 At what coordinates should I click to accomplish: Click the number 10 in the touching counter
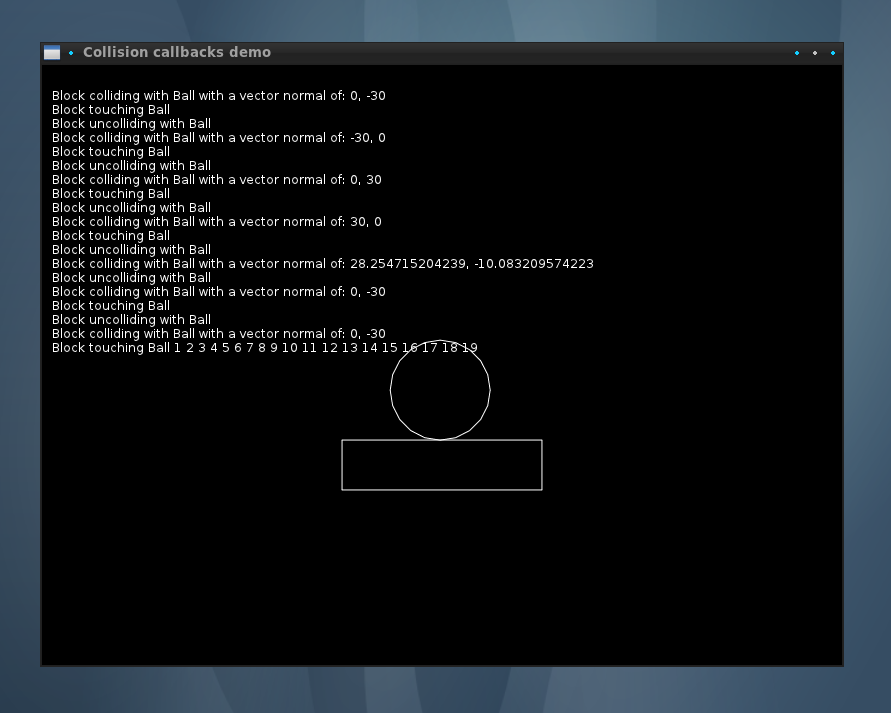click(x=289, y=348)
